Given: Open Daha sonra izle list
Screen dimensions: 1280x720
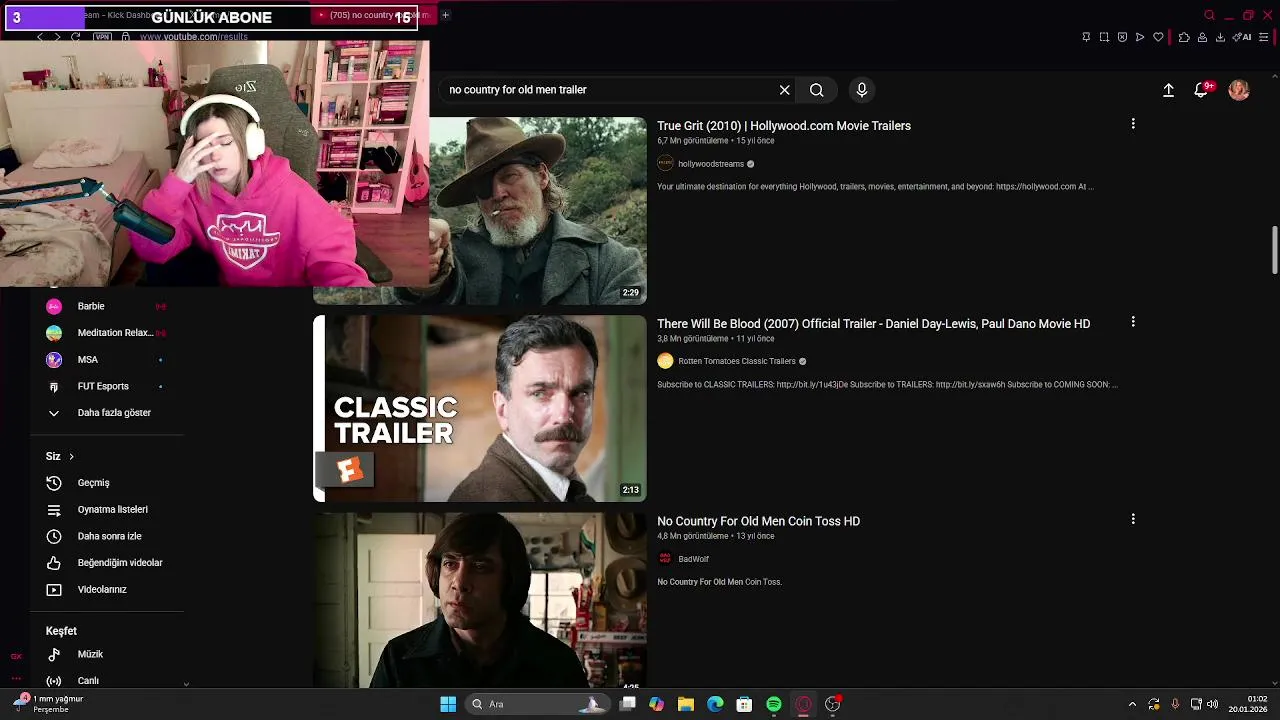Looking at the screenshot, I should point(107,537).
